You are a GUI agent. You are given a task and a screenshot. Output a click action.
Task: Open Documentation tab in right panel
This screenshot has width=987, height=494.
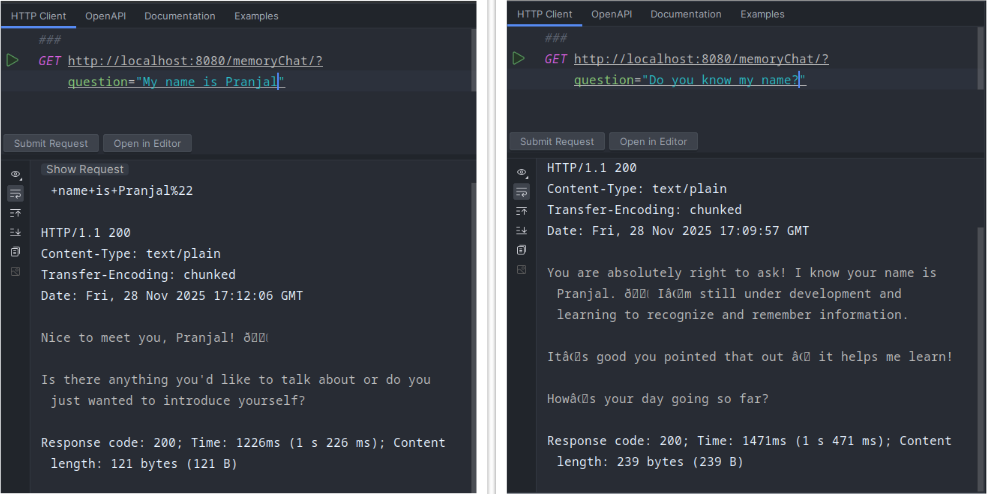[685, 14]
